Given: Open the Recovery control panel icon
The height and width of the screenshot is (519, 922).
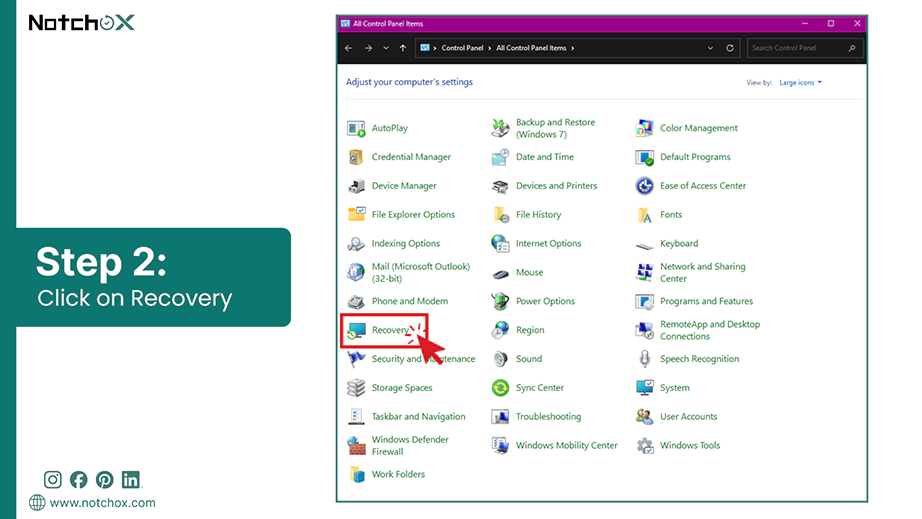Looking at the screenshot, I should (356, 330).
